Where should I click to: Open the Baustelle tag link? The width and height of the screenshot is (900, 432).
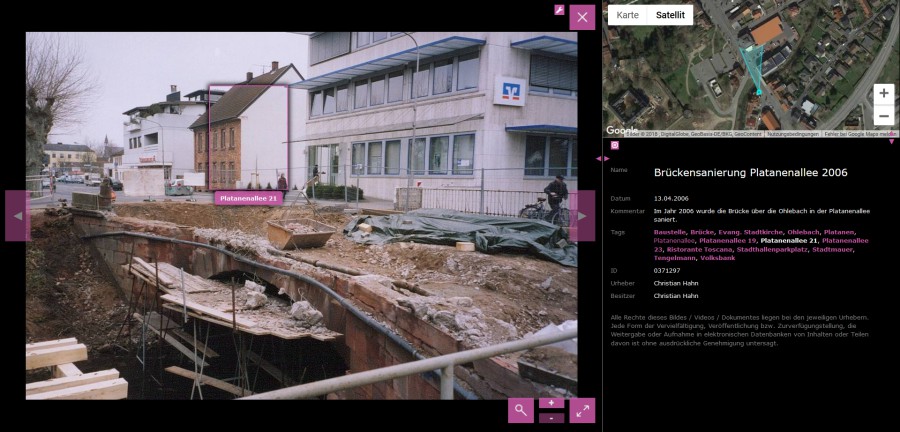[x=669, y=232]
